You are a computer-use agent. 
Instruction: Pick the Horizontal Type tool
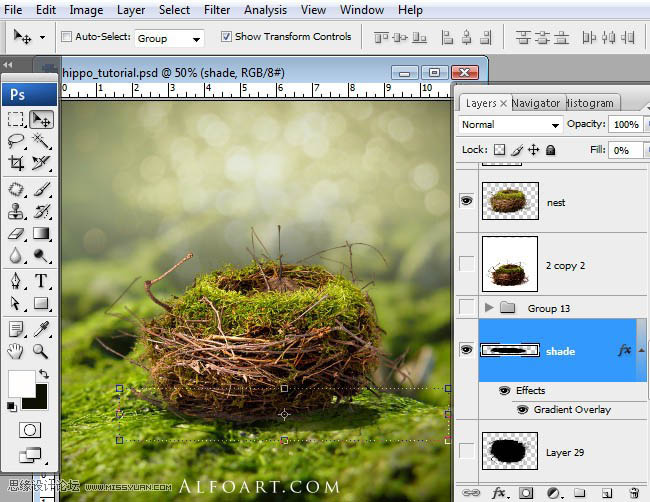[x=41, y=281]
